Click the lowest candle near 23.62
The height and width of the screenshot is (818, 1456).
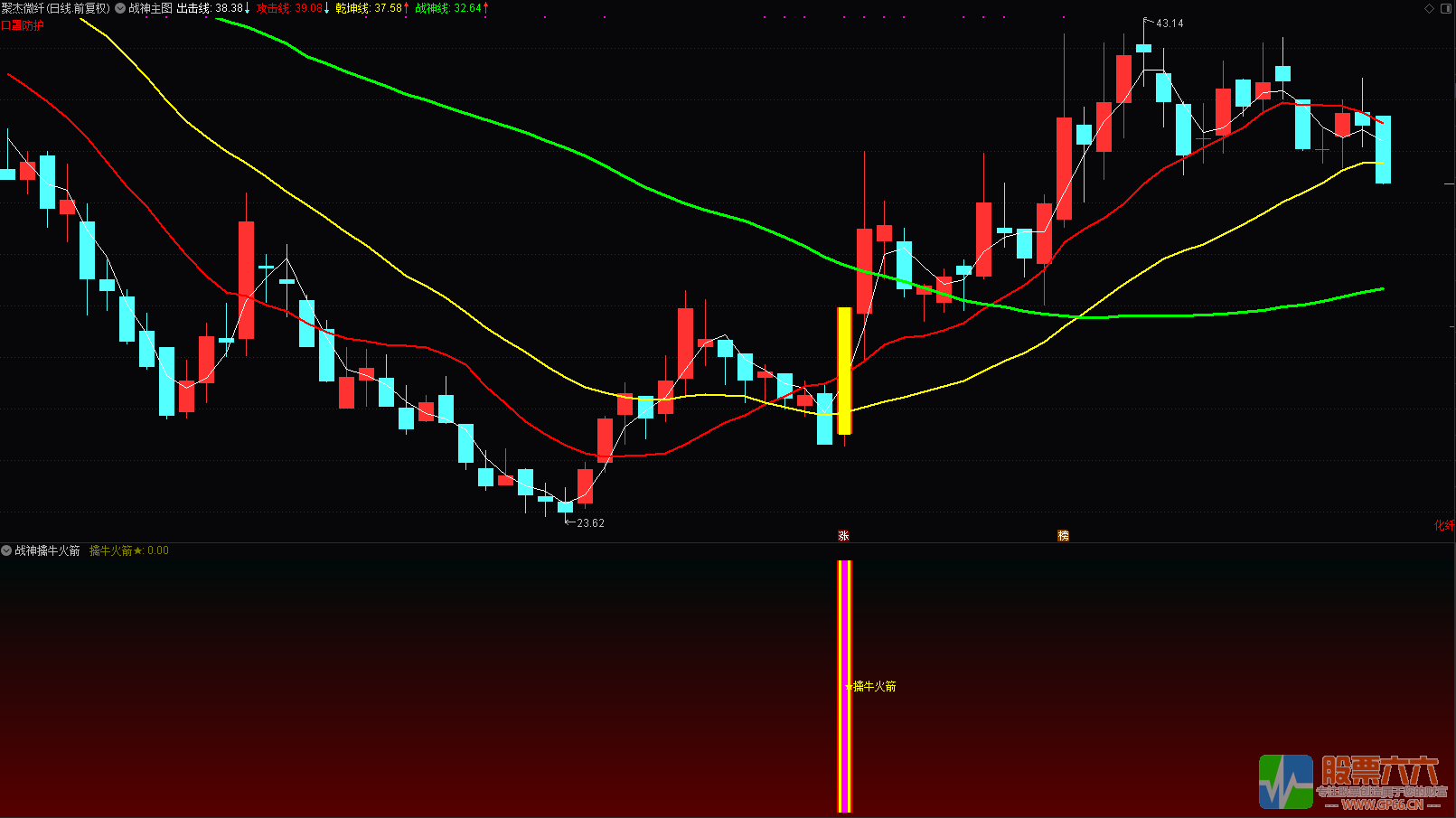click(x=565, y=507)
